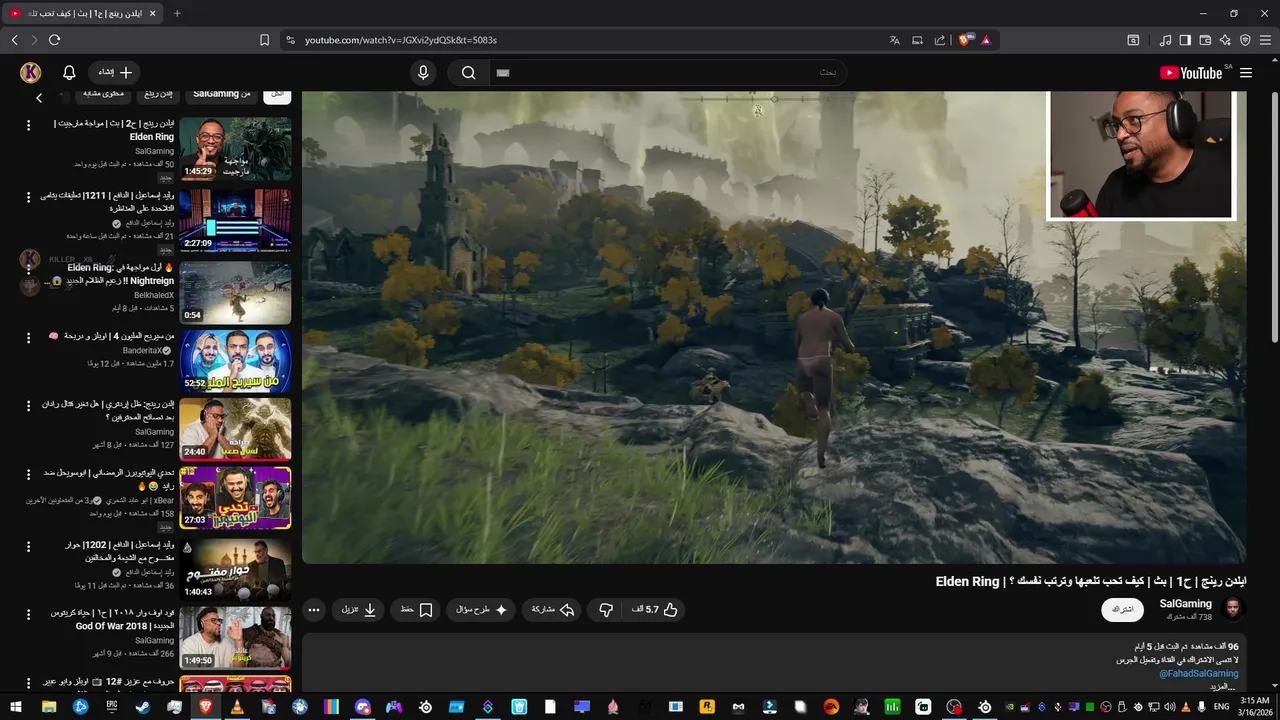Expand the description with ...المزيد
The image size is (1280, 720).
[x=1223, y=686]
